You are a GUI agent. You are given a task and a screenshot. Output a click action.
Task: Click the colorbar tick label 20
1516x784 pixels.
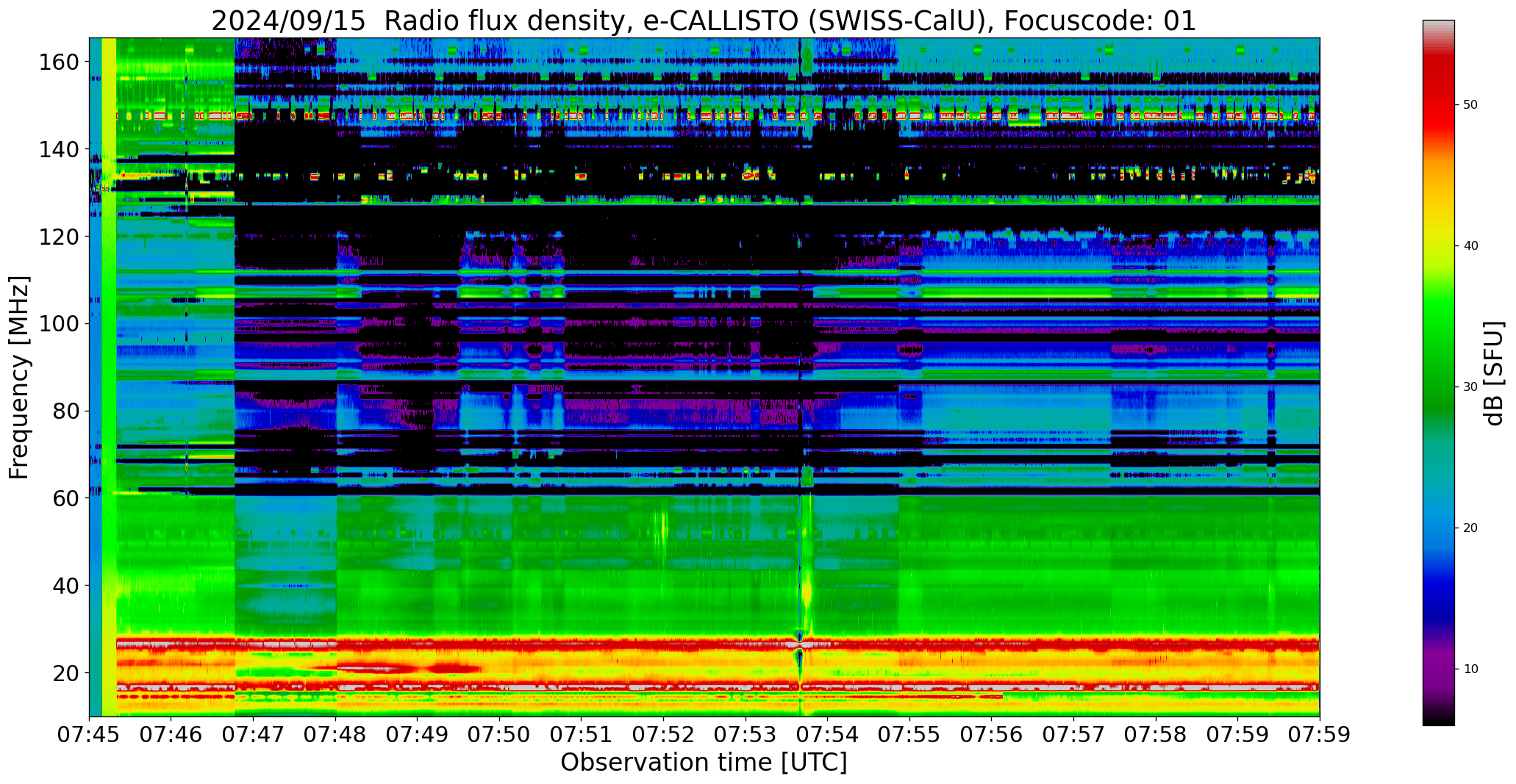click(x=1470, y=528)
